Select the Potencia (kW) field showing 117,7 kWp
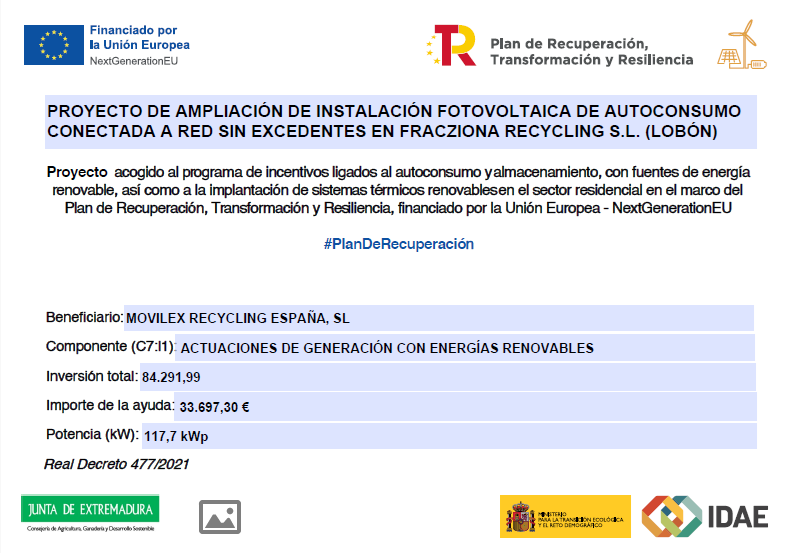This screenshot has height=553, width=794. click(447, 436)
